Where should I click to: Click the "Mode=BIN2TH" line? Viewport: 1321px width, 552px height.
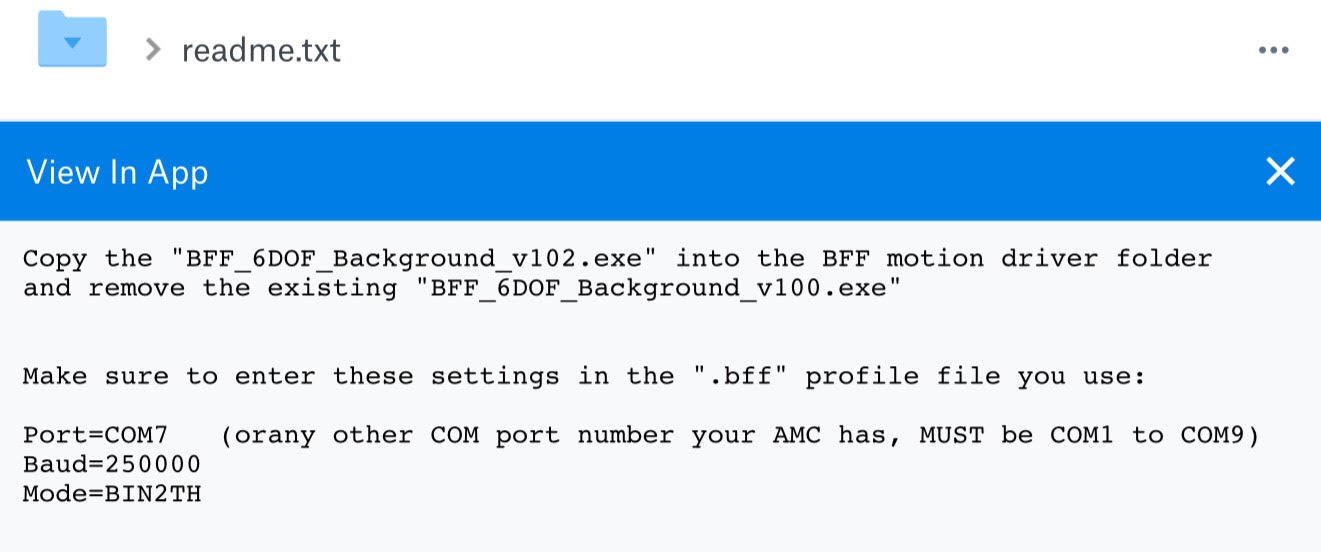[x=112, y=493]
